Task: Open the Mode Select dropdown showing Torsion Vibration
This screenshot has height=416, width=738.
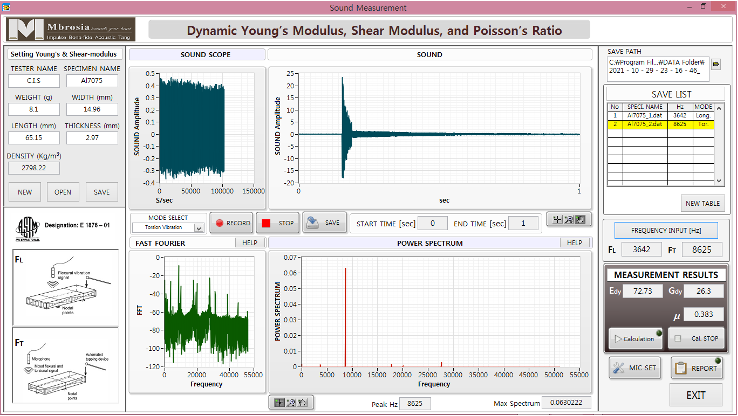Action: pyautogui.click(x=167, y=227)
